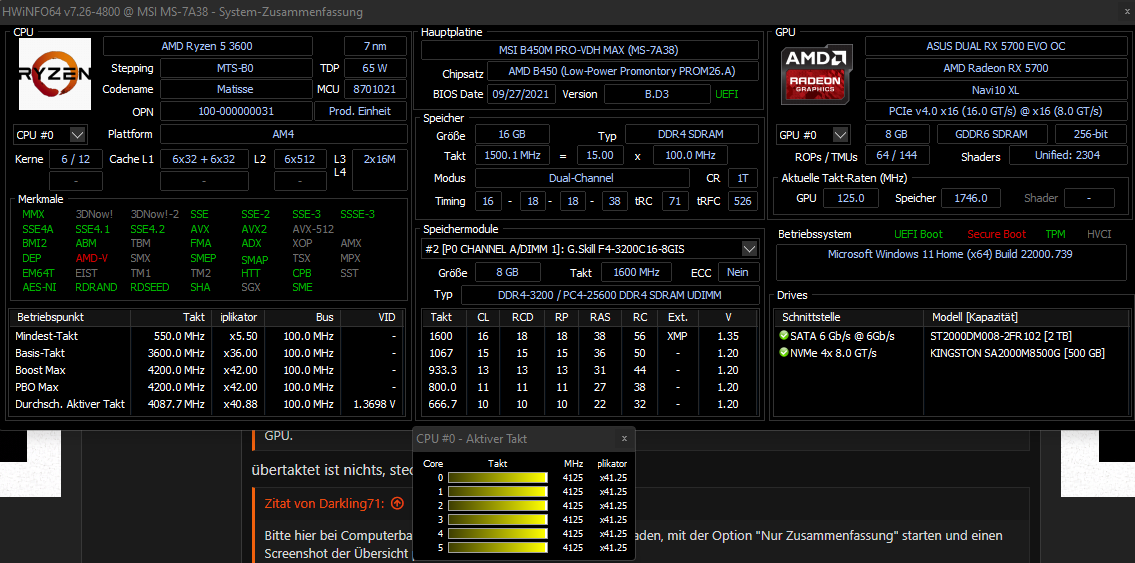This screenshot has width=1135, height=563.
Task: Click the BIOS Date 09/27/2021 field
Action: [522, 94]
